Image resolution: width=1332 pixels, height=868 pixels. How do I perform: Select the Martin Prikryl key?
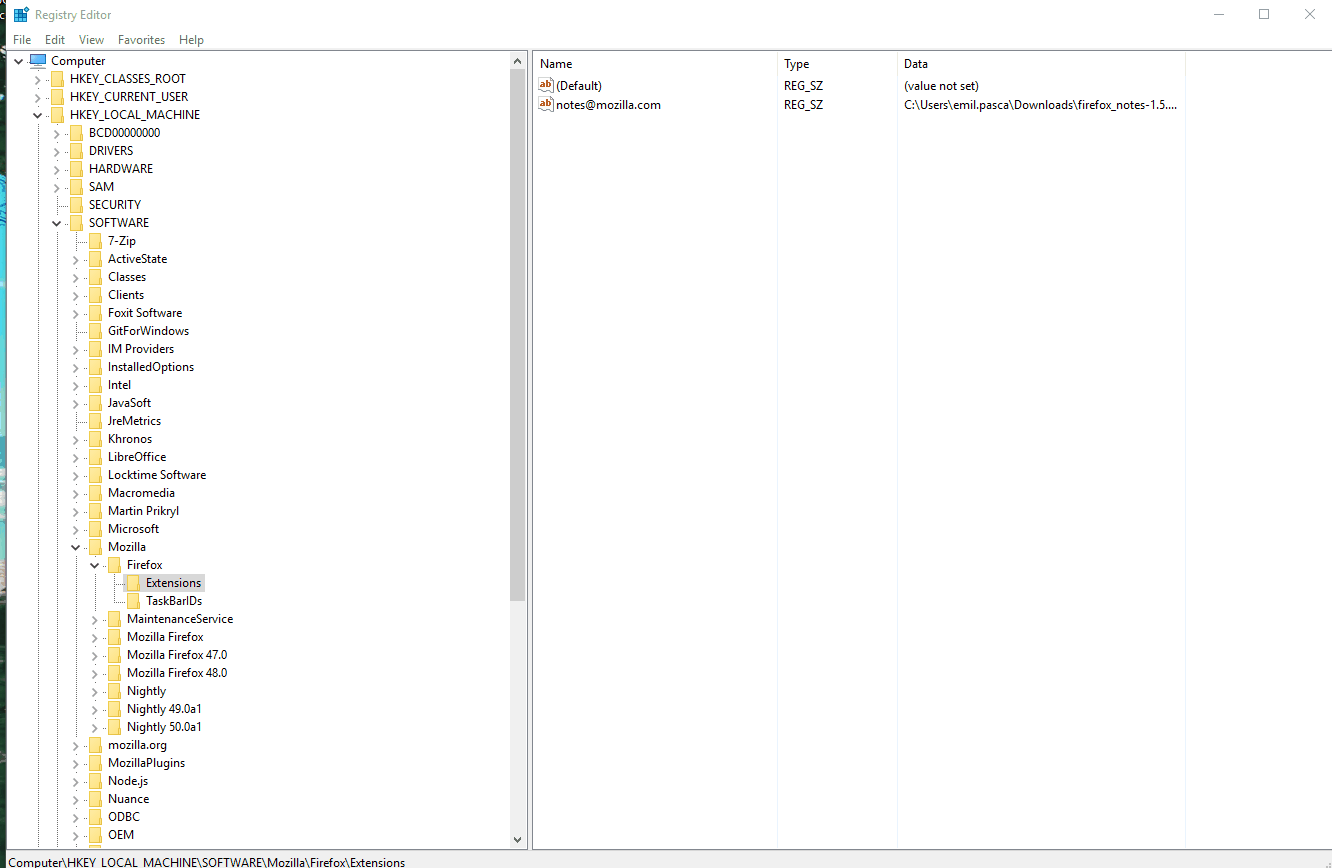143,511
